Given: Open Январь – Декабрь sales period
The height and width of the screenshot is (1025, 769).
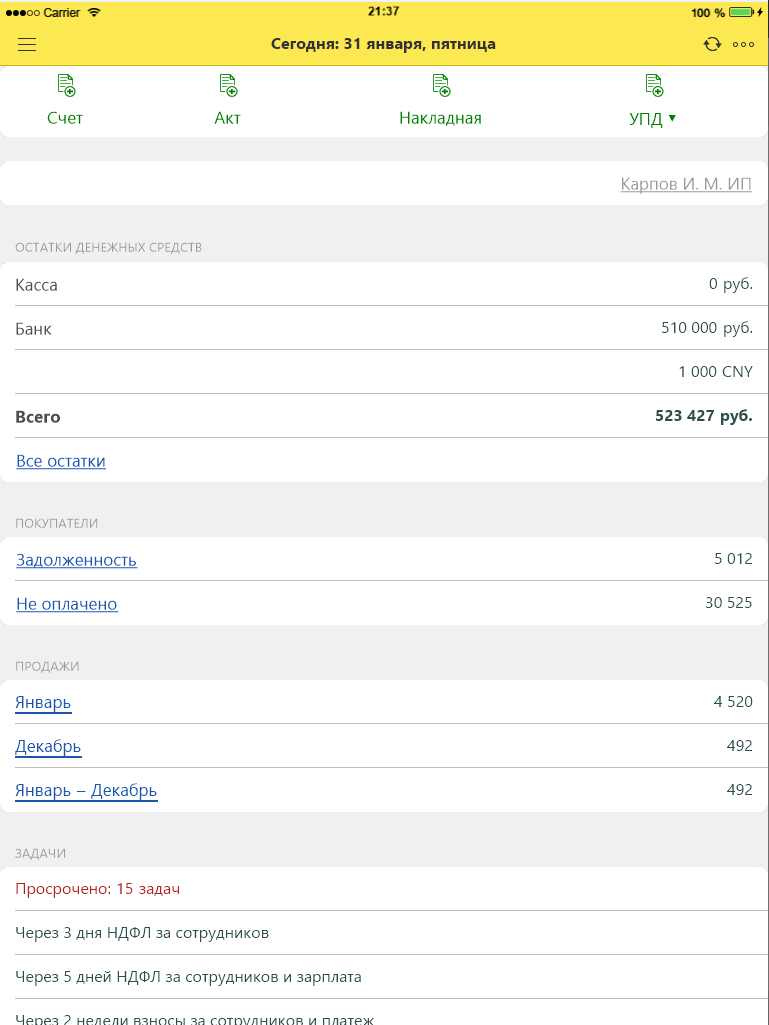Looking at the screenshot, I should (x=86, y=791).
